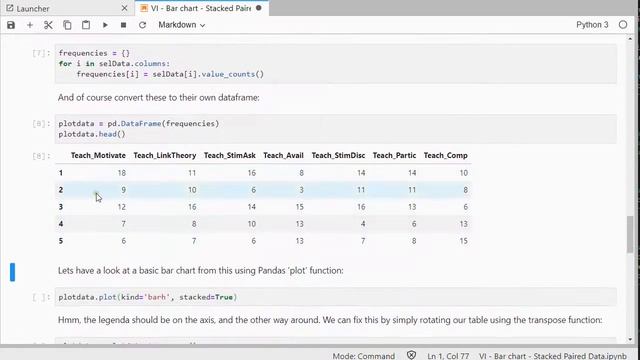This screenshot has height=360, width=640.
Task: Select the 'And of course convert' markdown cell
Action: 159,98
